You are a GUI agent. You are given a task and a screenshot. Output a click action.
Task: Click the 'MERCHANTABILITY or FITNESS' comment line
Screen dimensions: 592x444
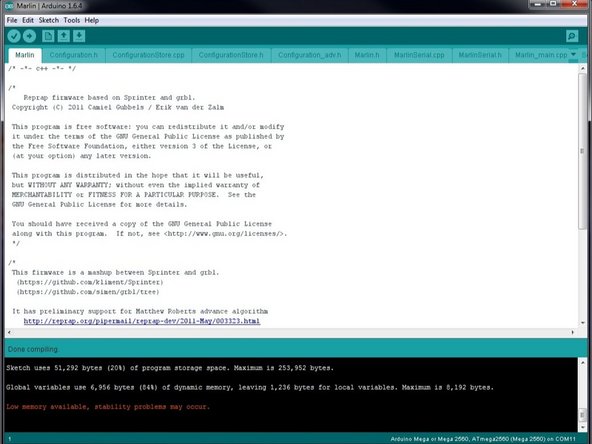(x=134, y=195)
